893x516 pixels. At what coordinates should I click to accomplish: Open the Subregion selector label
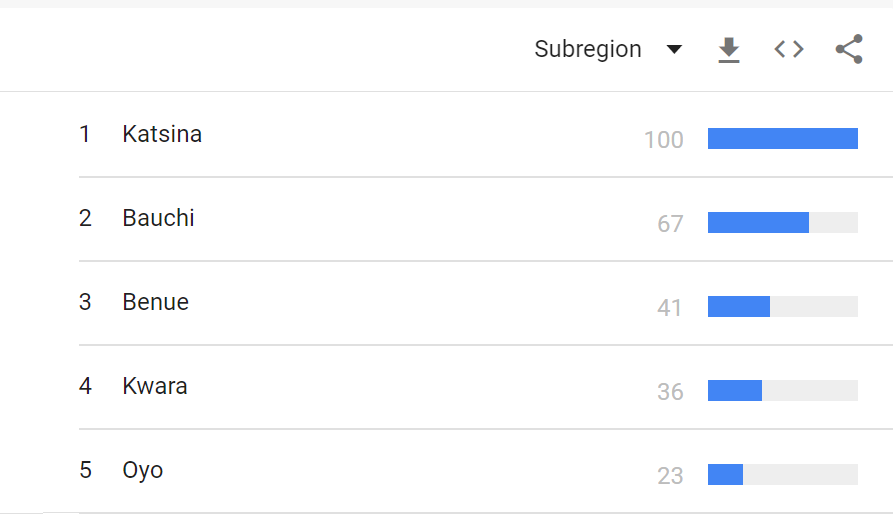(588, 49)
